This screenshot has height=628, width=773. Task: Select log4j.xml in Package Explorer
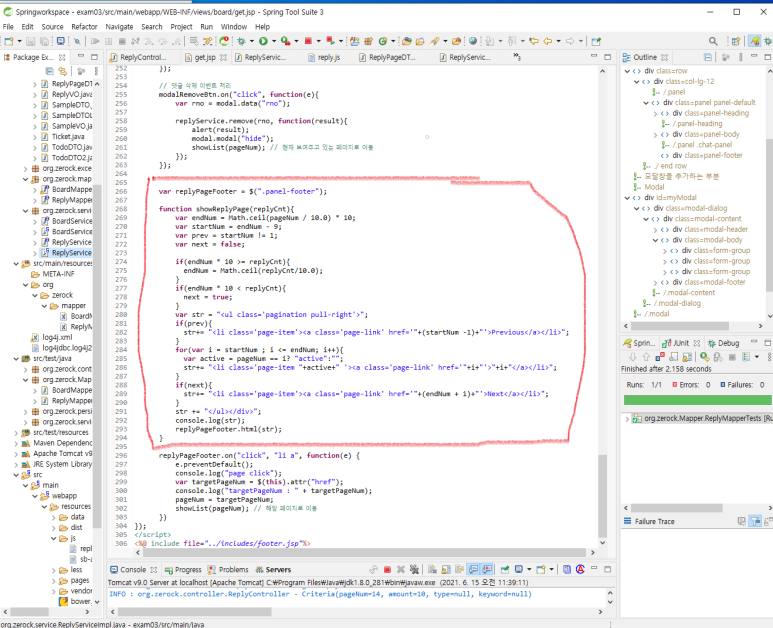click(x=52, y=337)
